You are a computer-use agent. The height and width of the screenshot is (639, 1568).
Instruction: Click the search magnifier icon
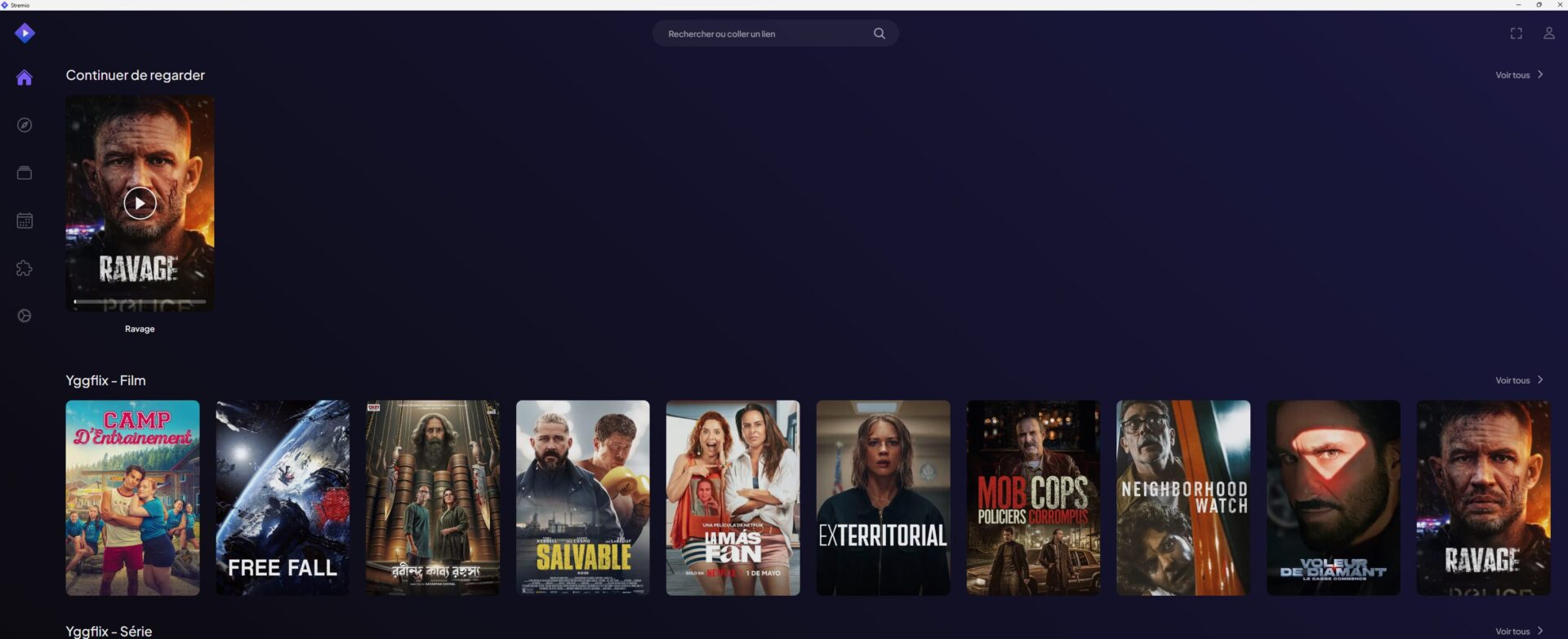tap(880, 33)
